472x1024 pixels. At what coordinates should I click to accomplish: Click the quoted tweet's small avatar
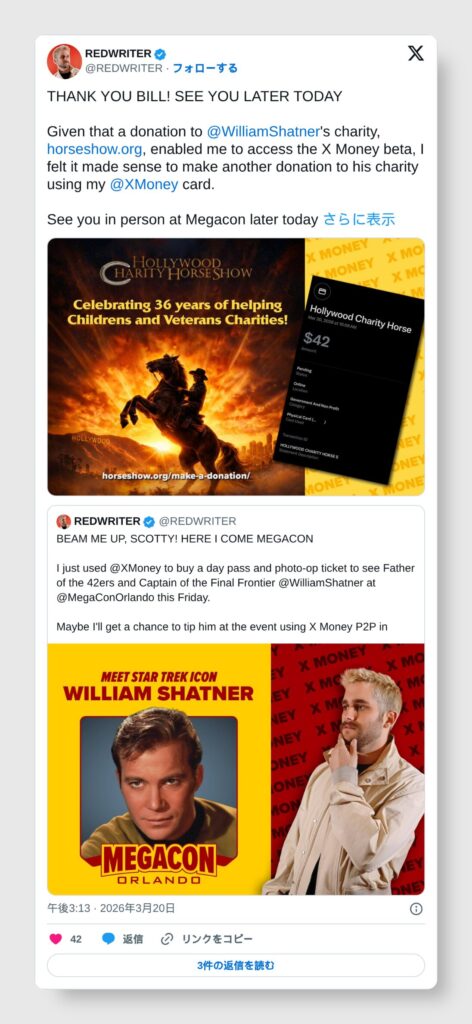point(63,521)
